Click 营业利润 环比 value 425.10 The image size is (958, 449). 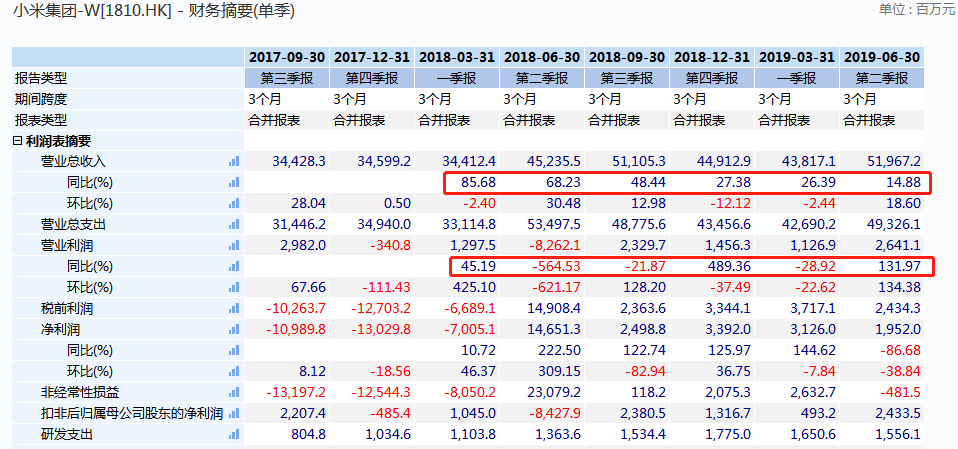(x=476, y=287)
